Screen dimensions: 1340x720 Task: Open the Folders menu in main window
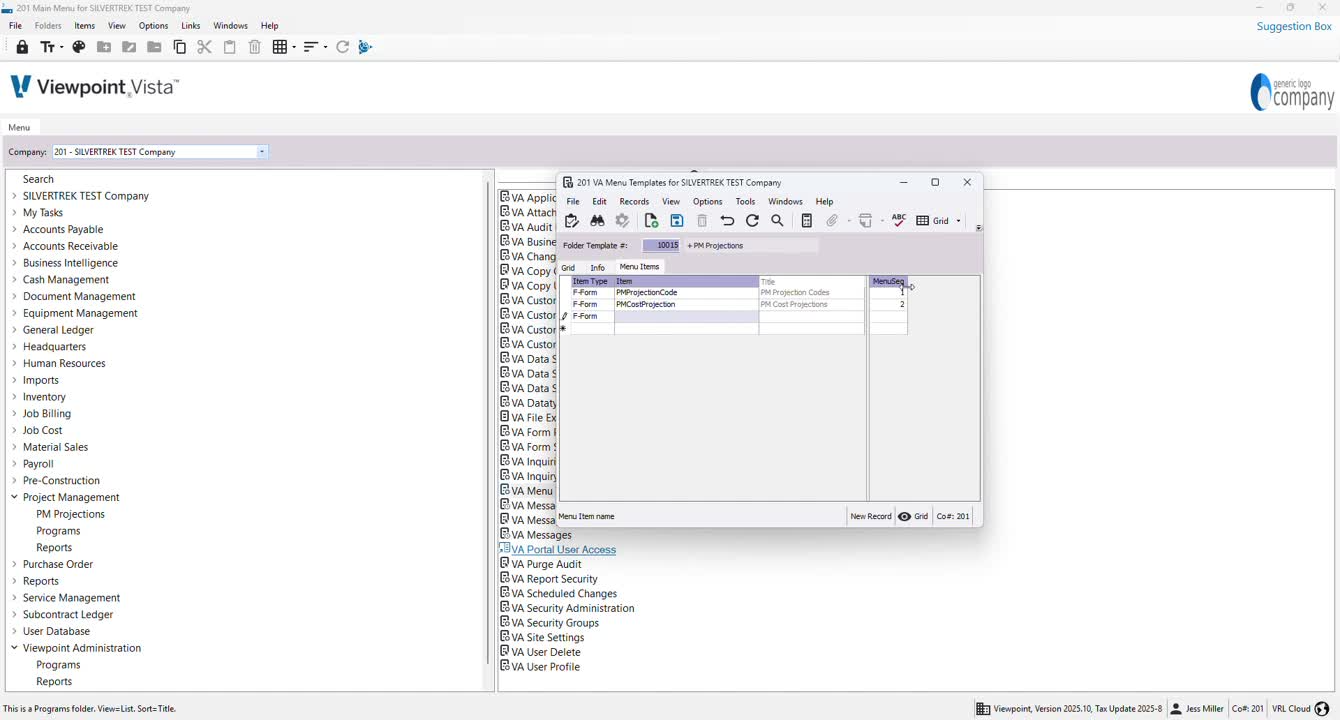coord(48,26)
